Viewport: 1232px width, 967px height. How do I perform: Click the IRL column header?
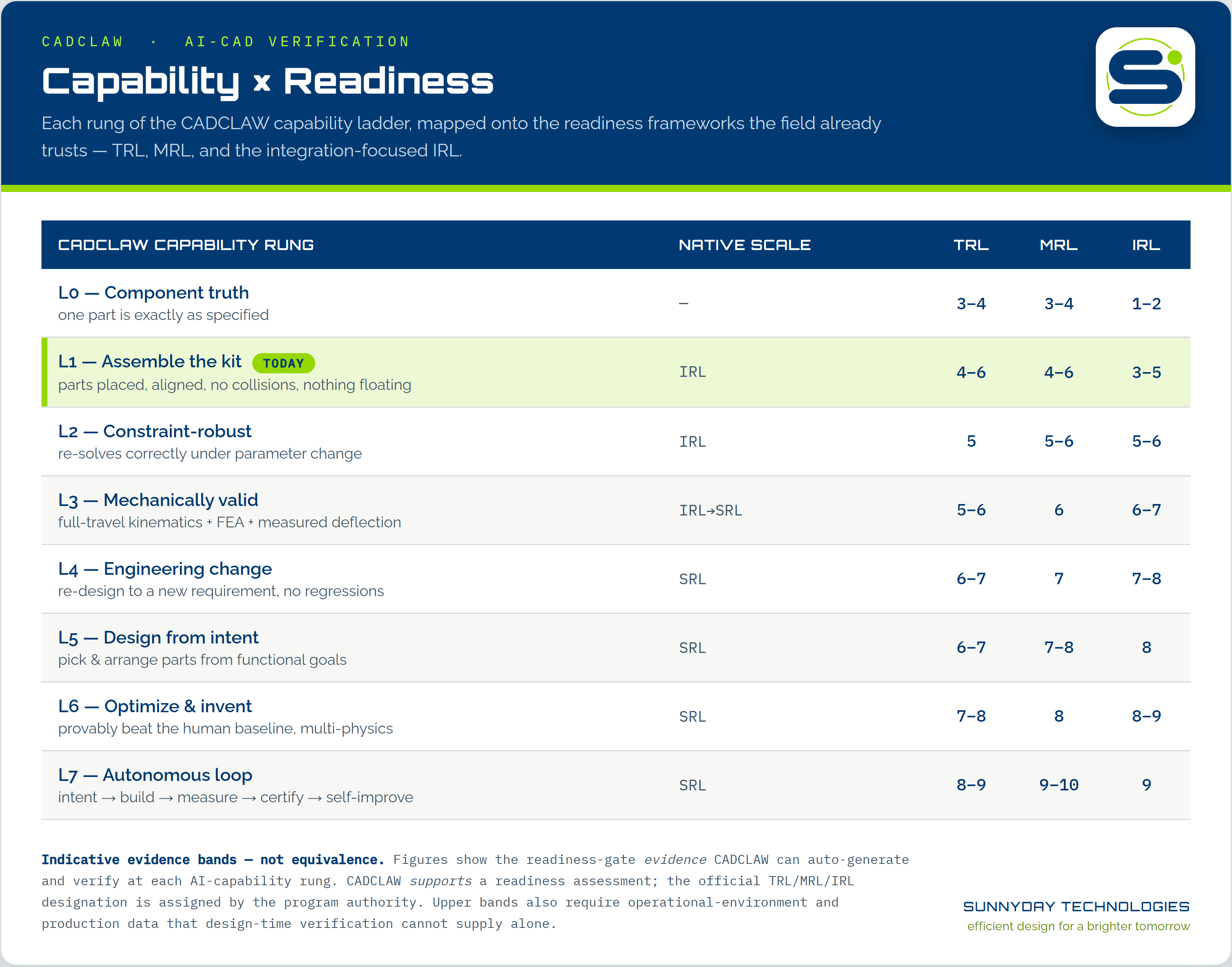pos(1146,245)
